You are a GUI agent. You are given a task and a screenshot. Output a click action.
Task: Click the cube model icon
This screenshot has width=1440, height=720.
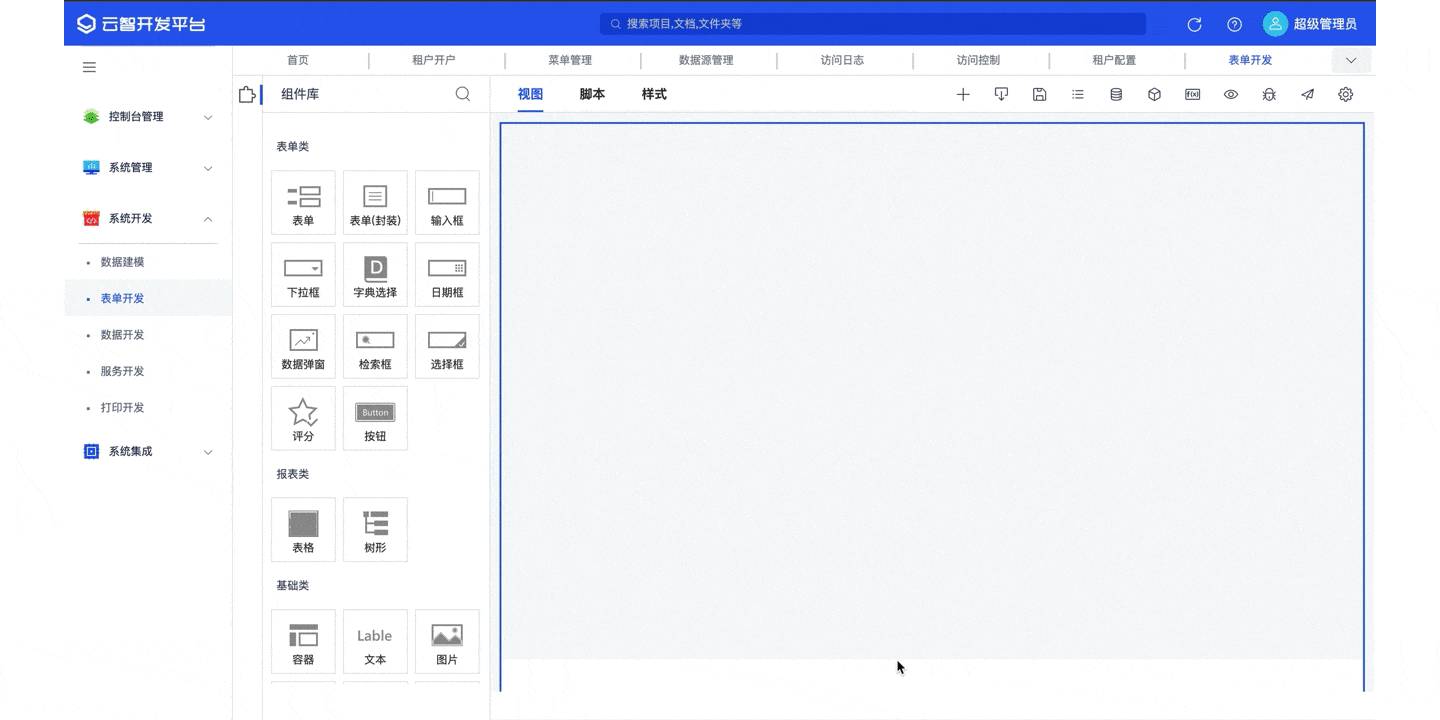1154,94
